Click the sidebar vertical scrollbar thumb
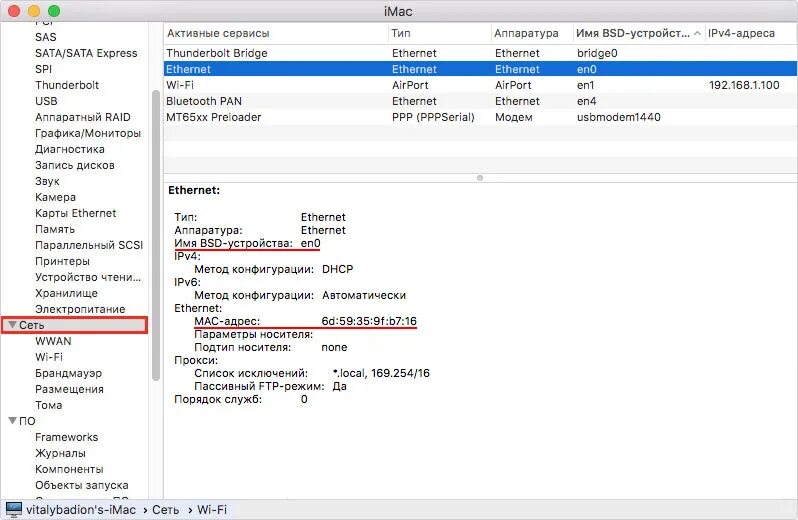This screenshot has height=520, width=798. click(156, 235)
